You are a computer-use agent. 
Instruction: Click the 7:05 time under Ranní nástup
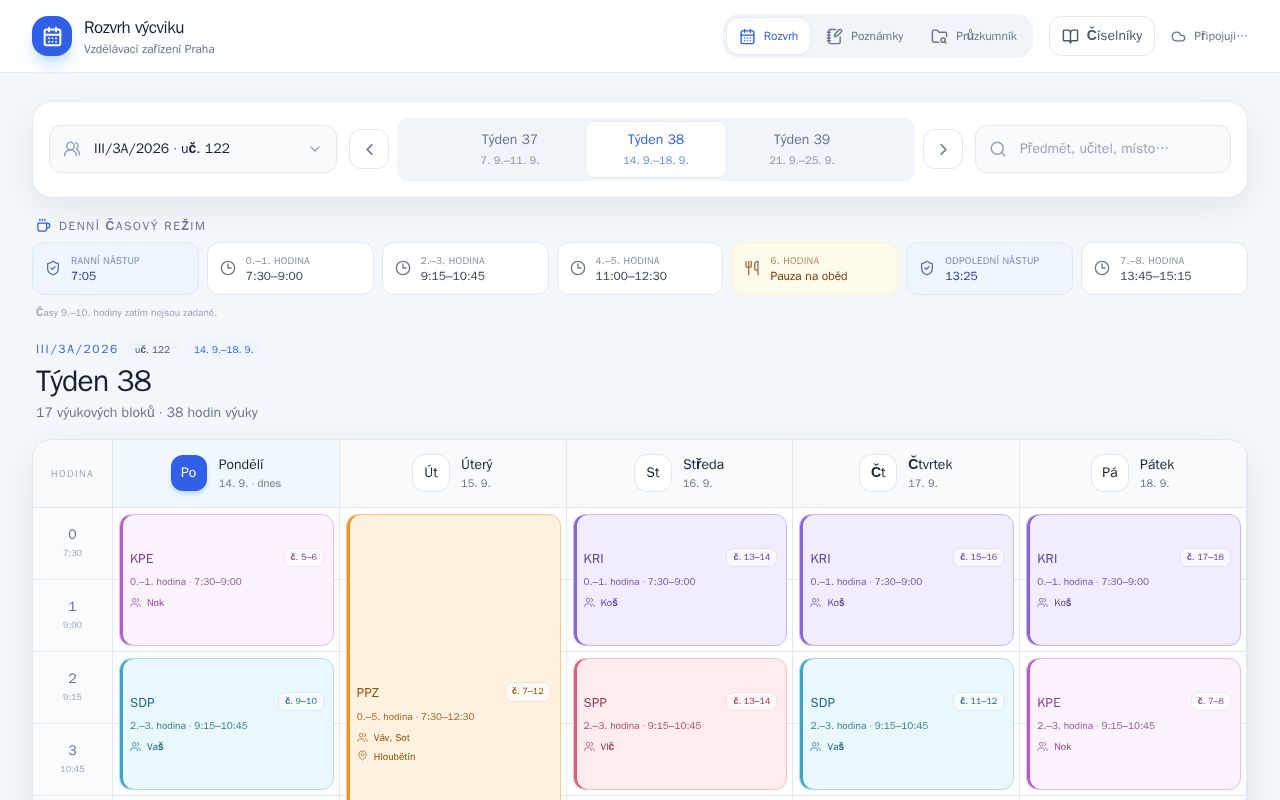(84, 276)
